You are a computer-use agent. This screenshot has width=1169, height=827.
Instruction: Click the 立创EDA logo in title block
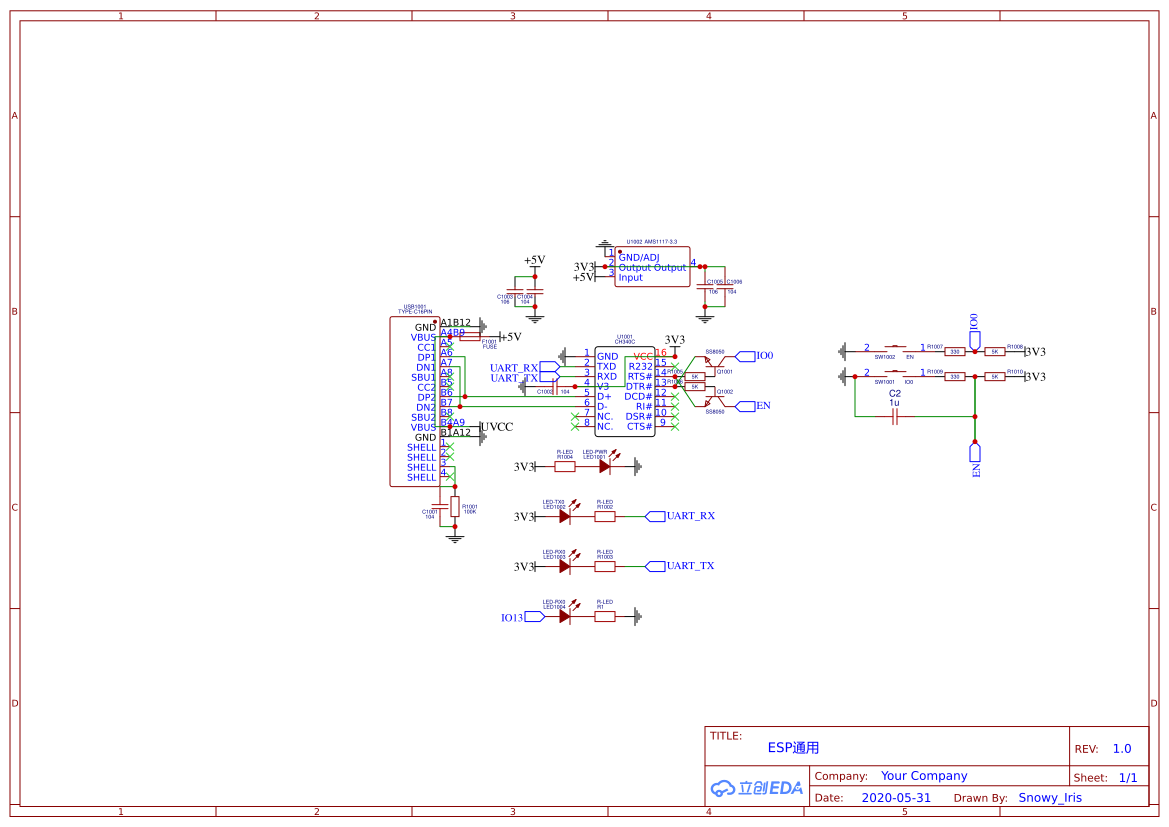756,787
